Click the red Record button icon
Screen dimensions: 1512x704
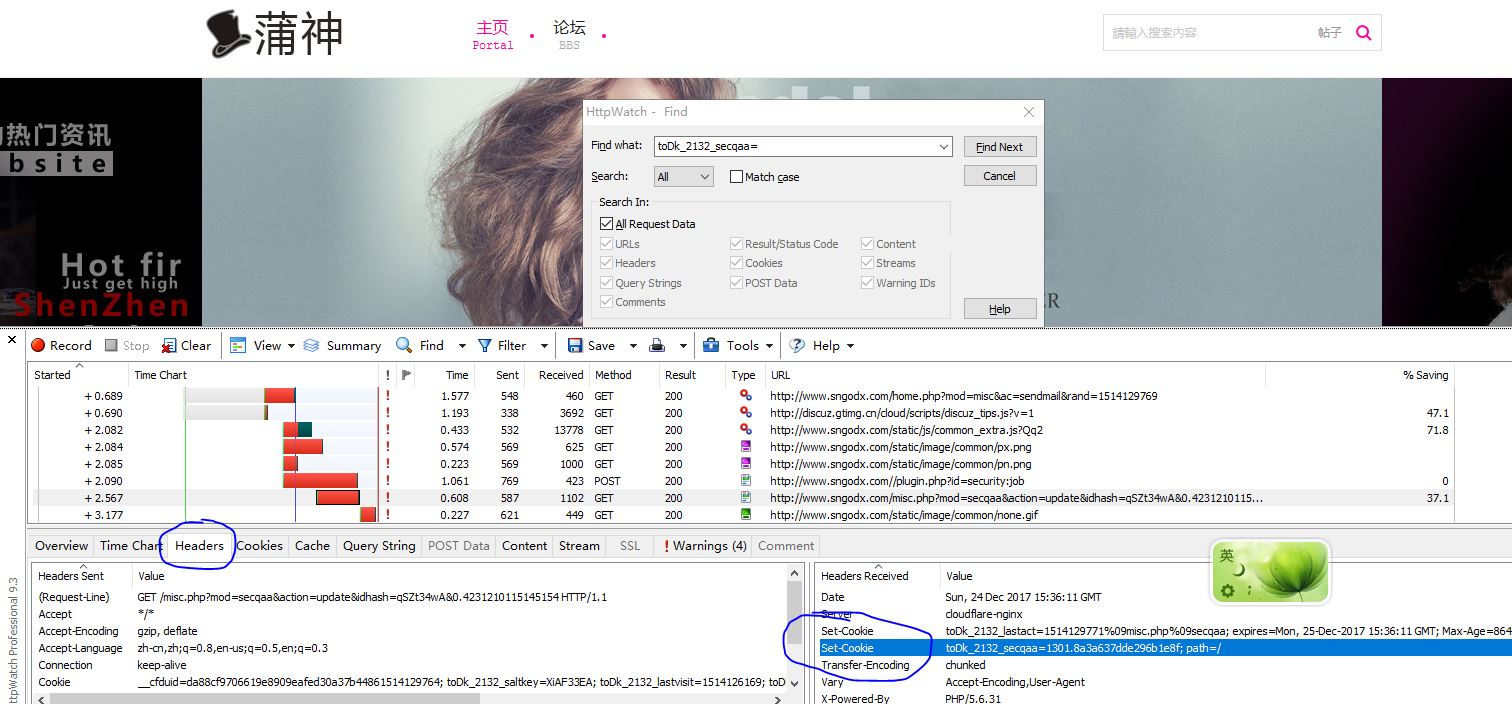tap(39, 346)
